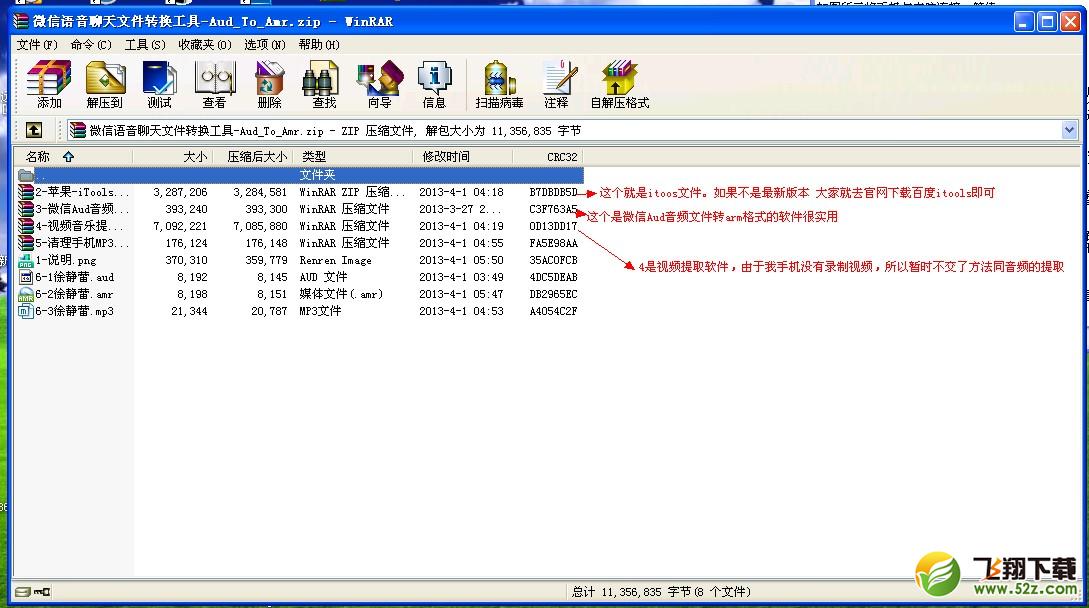Screen dimensions: 1089x608
Task: Click the WinRAR title bar app icon
Action: click(21, 21)
